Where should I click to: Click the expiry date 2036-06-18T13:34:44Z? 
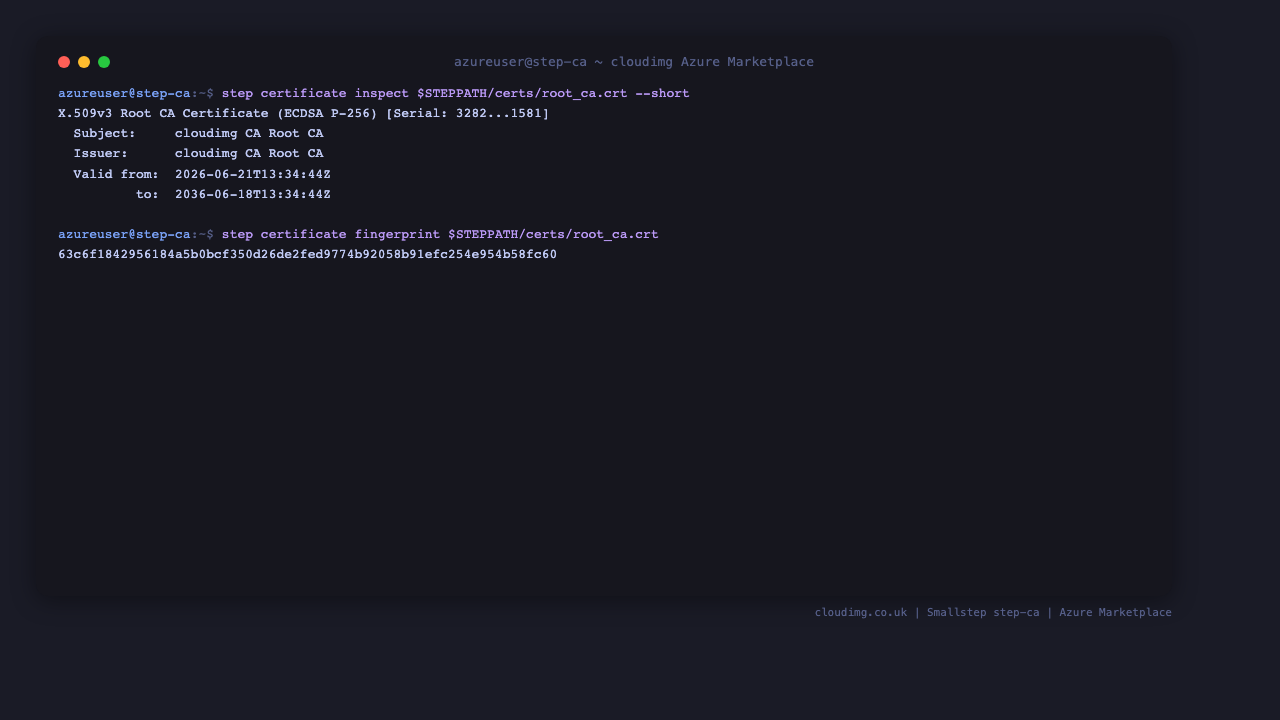pos(253,195)
